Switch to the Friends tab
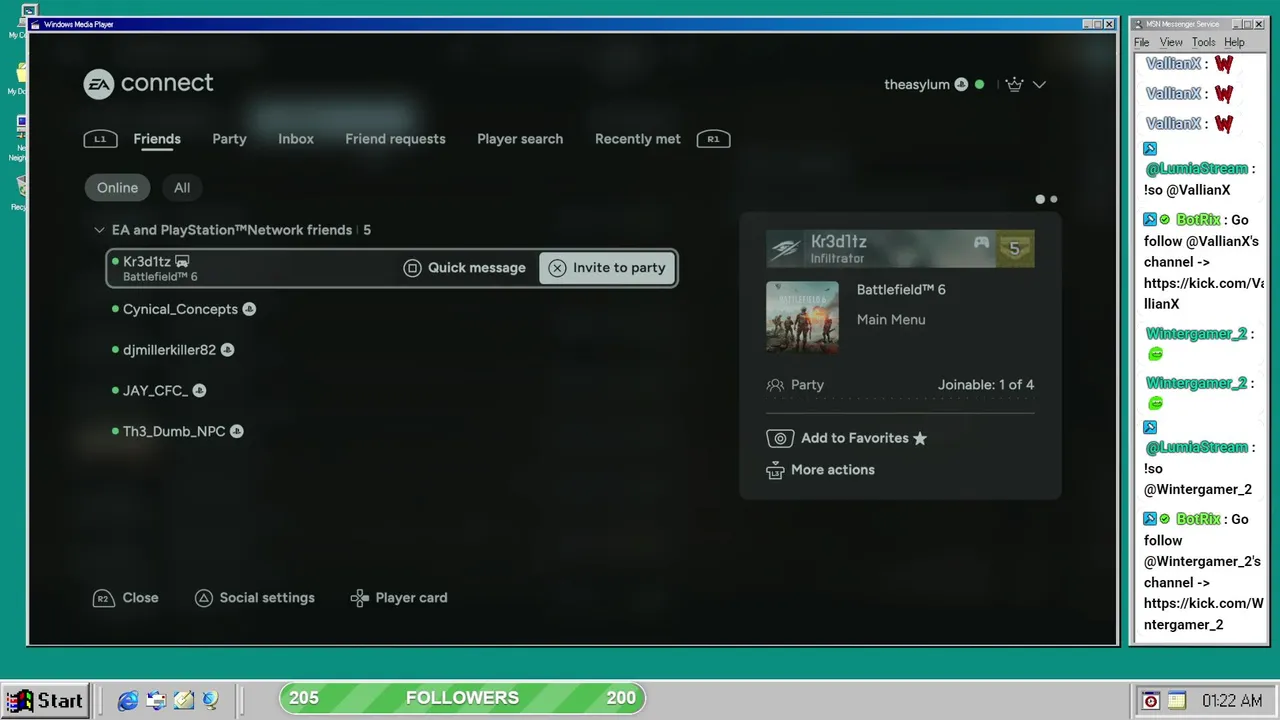The height and width of the screenshot is (720, 1280). [x=157, y=139]
